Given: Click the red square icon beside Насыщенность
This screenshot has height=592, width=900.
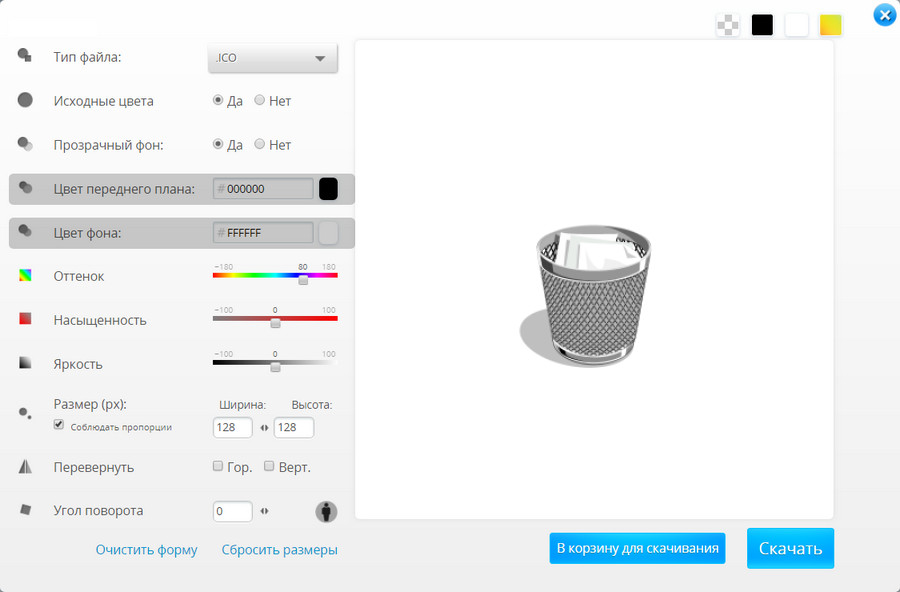Looking at the screenshot, I should pos(25,318).
